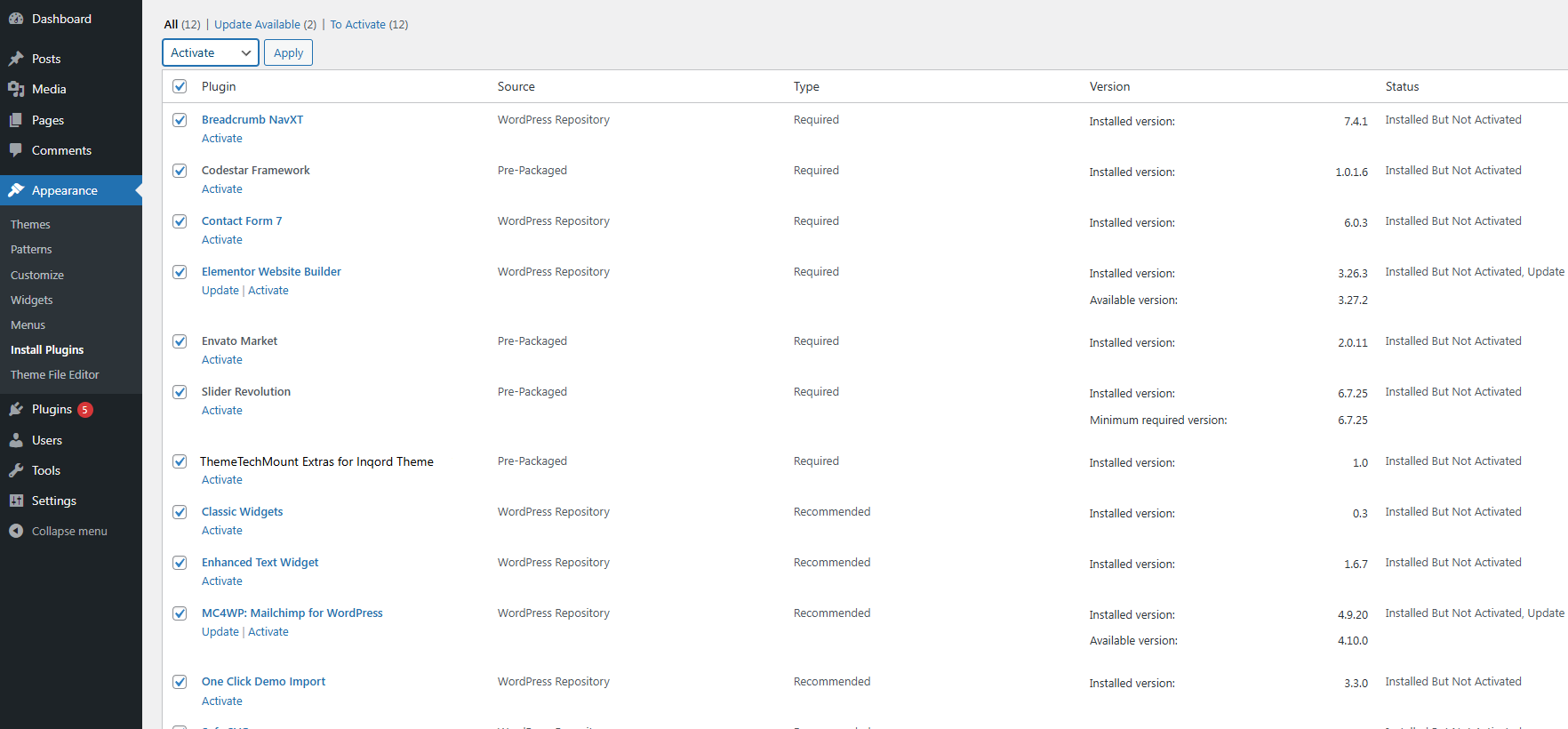Uncheck the MC4WP Mailchimp checkbox

tap(180, 613)
